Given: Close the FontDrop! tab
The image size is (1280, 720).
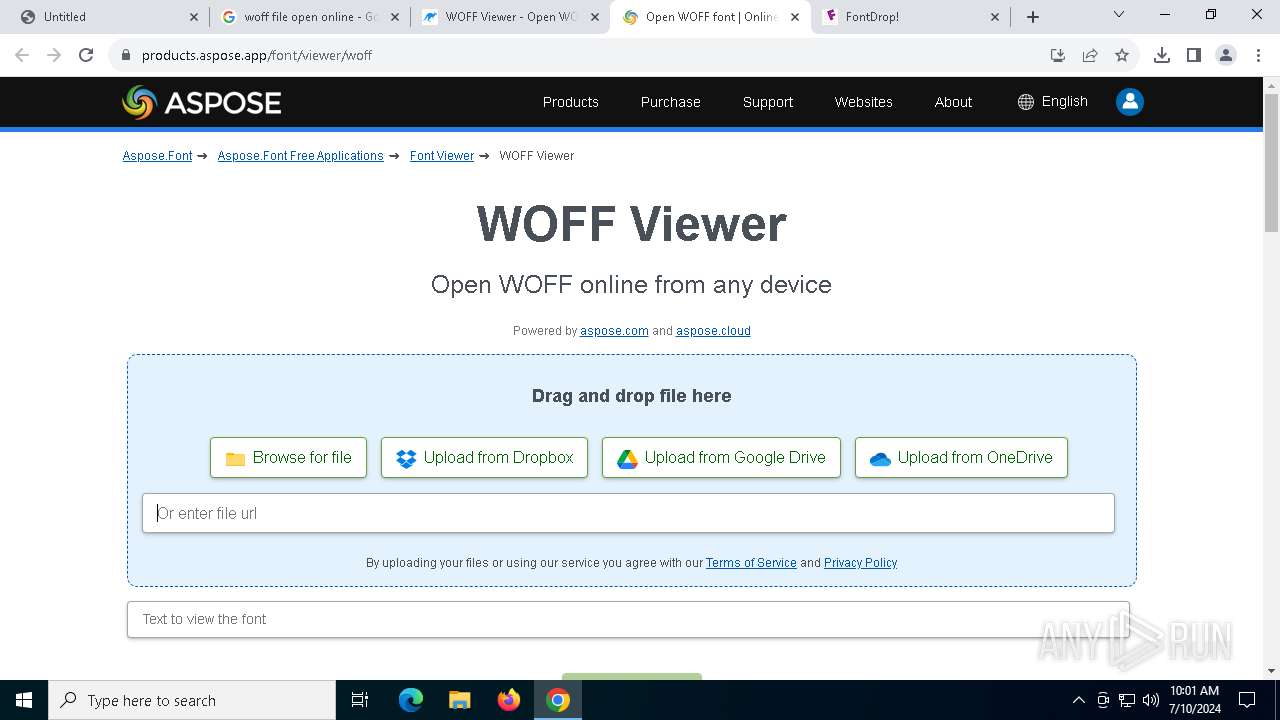Looking at the screenshot, I should pyautogui.click(x=995, y=17).
